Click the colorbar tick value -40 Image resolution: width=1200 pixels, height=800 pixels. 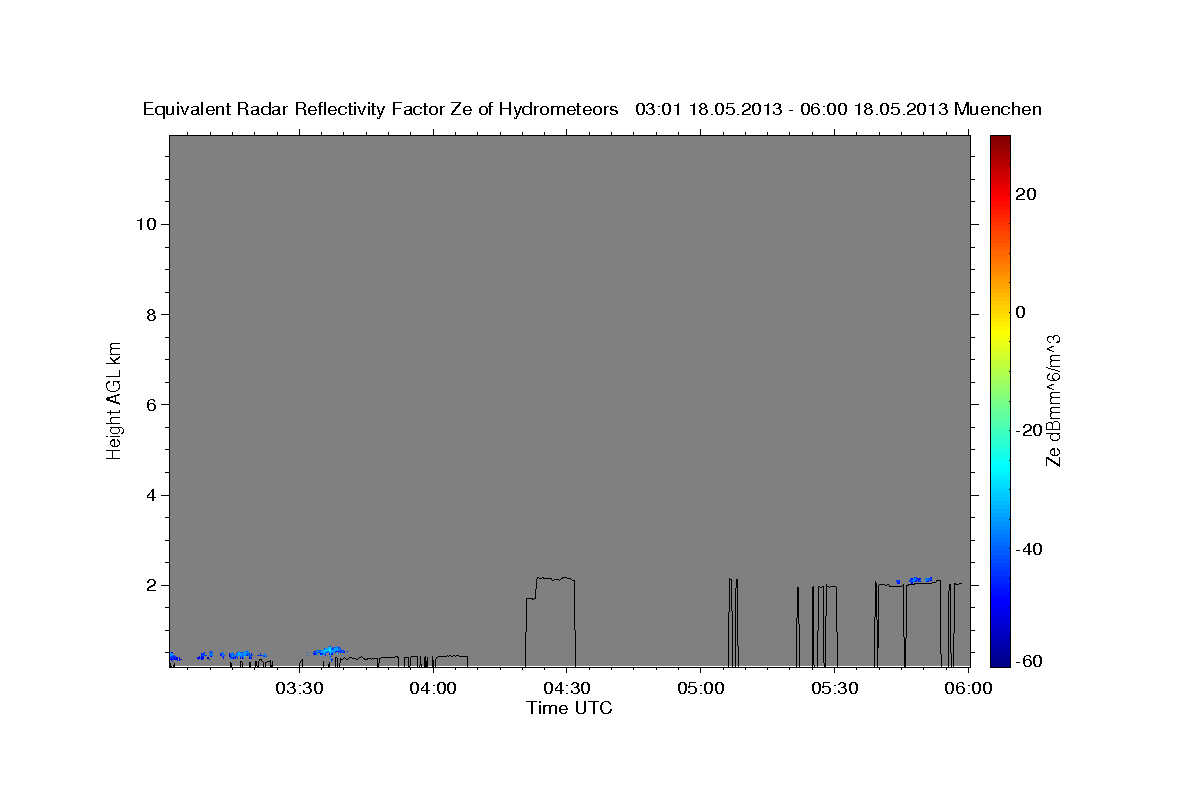pos(1027,549)
